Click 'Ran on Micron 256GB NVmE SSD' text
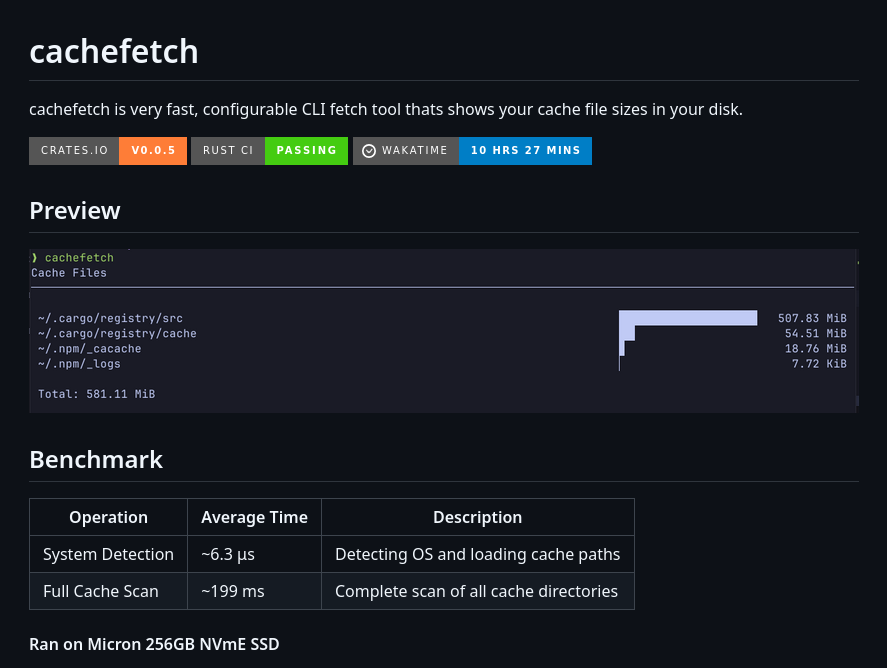887x668 pixels. point(154,644)
